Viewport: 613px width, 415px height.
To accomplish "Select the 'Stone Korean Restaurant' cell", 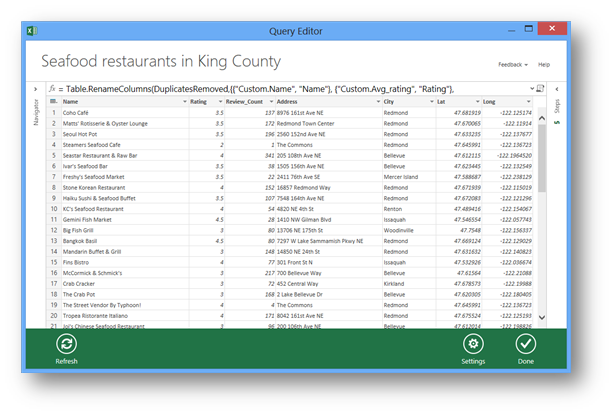I will click(125, 188).
